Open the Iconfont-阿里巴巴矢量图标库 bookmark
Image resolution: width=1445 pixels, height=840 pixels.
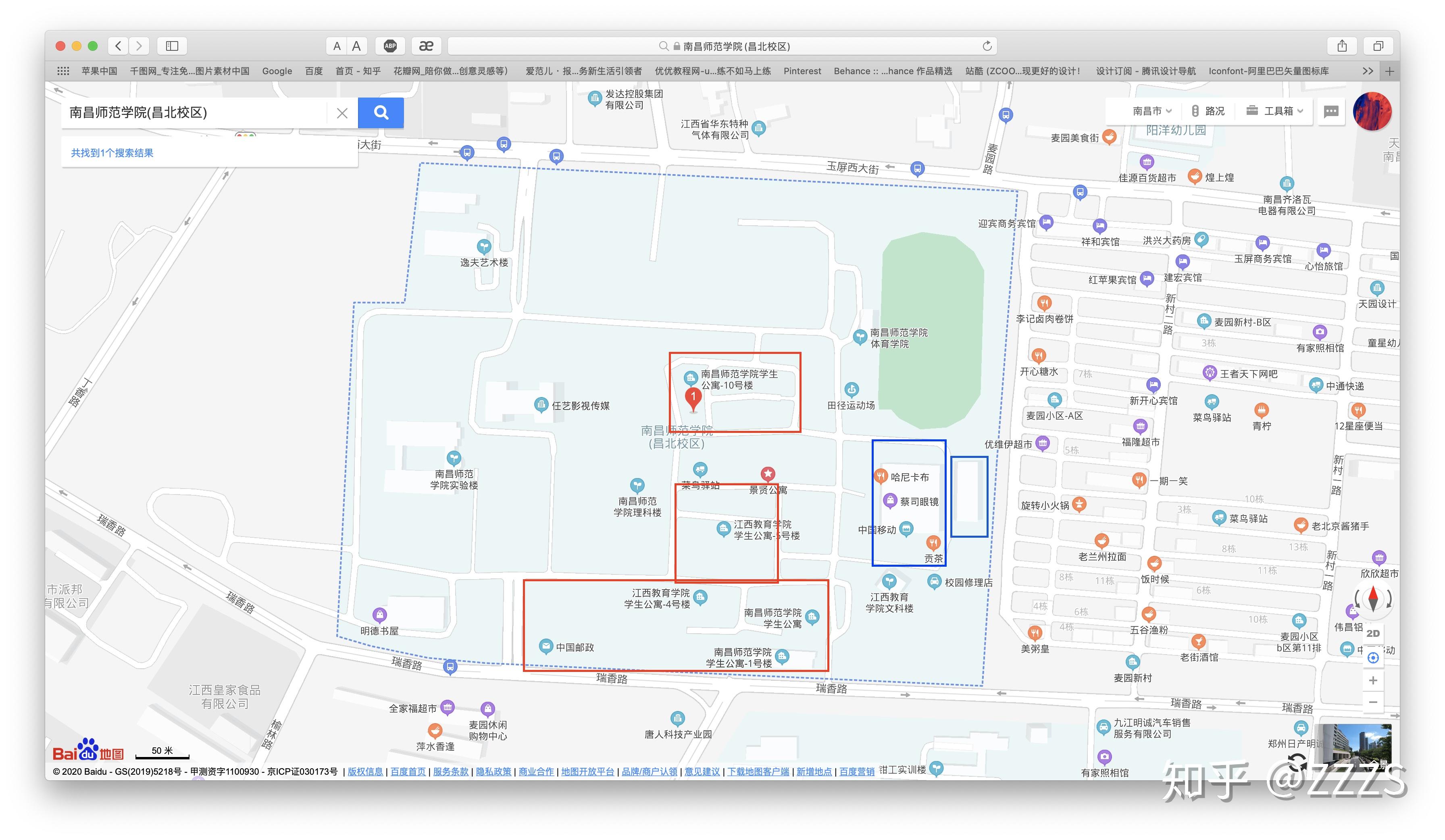(1268, 71)
